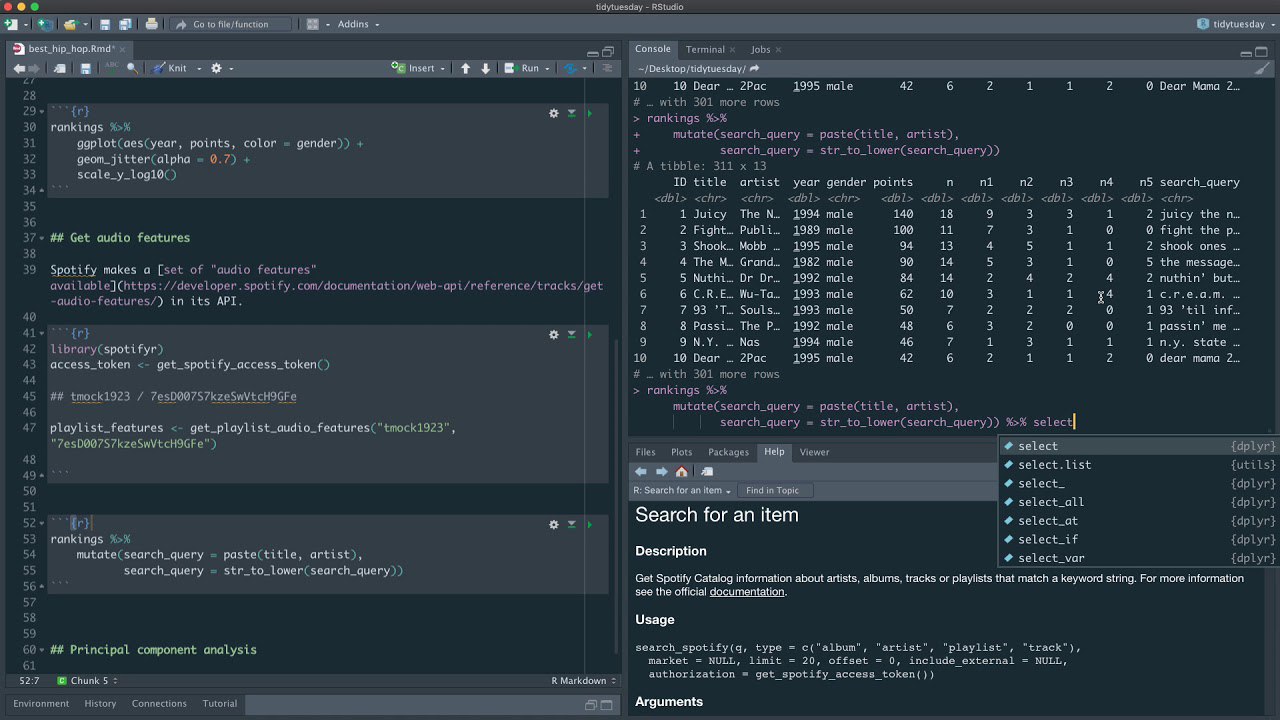Screen dimensions: 1280x720
Task: Go to previous chunk with up arrow
Action: tap(465, 68)
